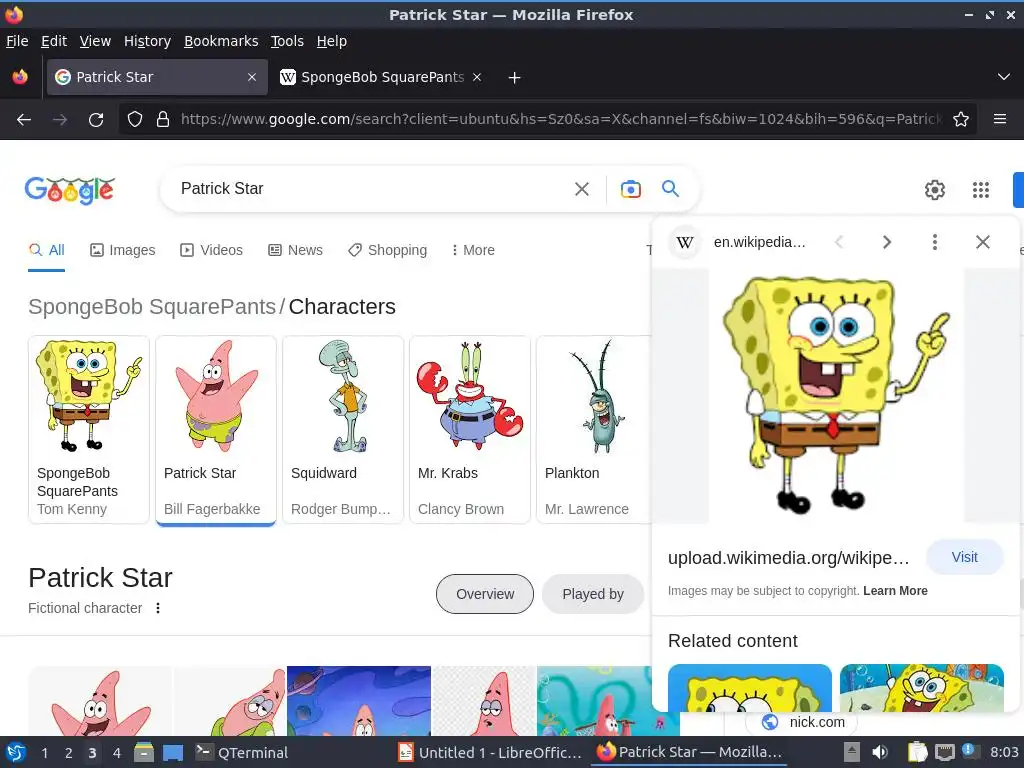Click the Visit button in preview panel
This screenshot has width=1024, height=768.
pos(964,557)
